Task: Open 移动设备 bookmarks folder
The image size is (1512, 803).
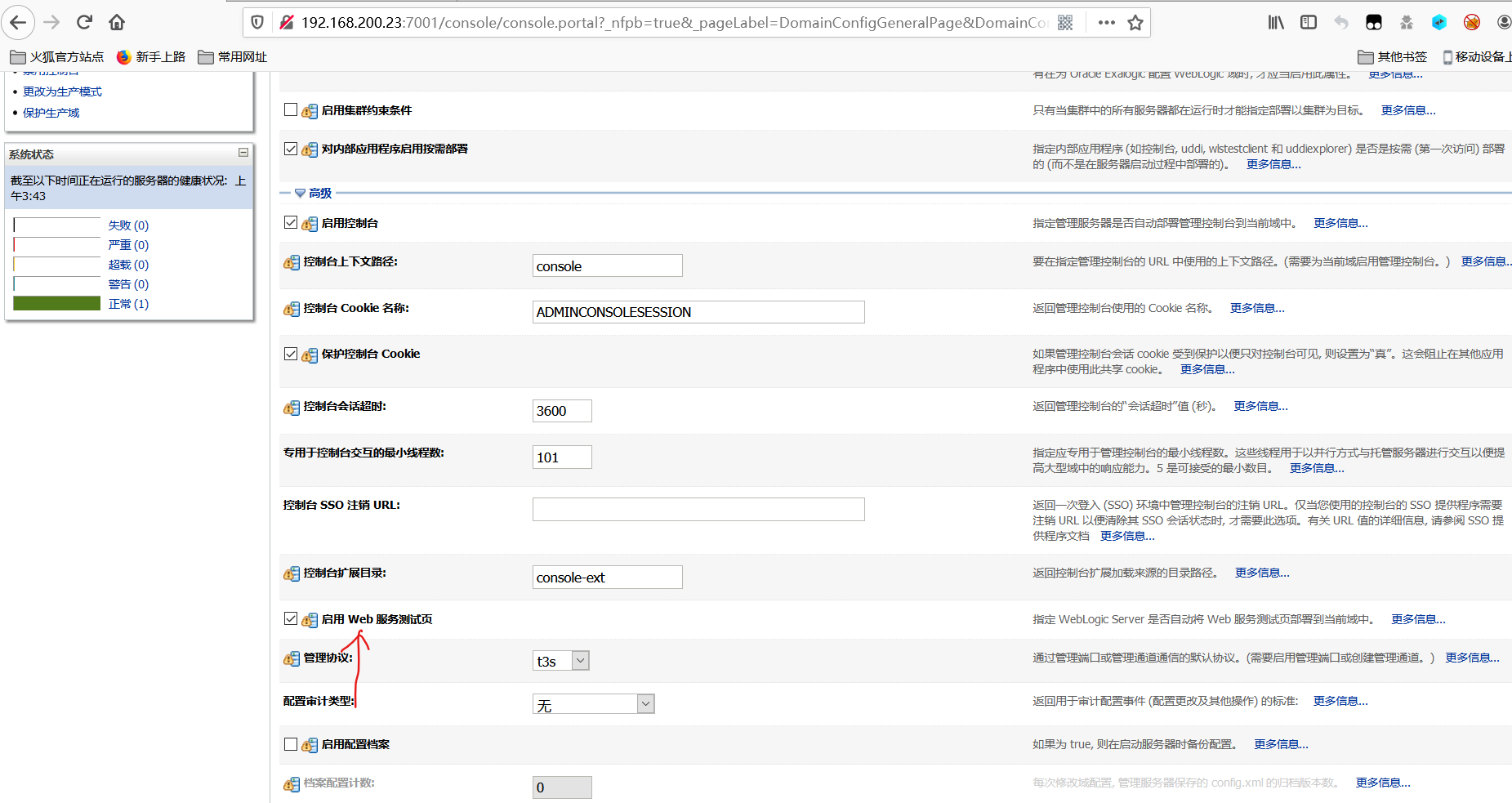Action: pos(1477,56)
